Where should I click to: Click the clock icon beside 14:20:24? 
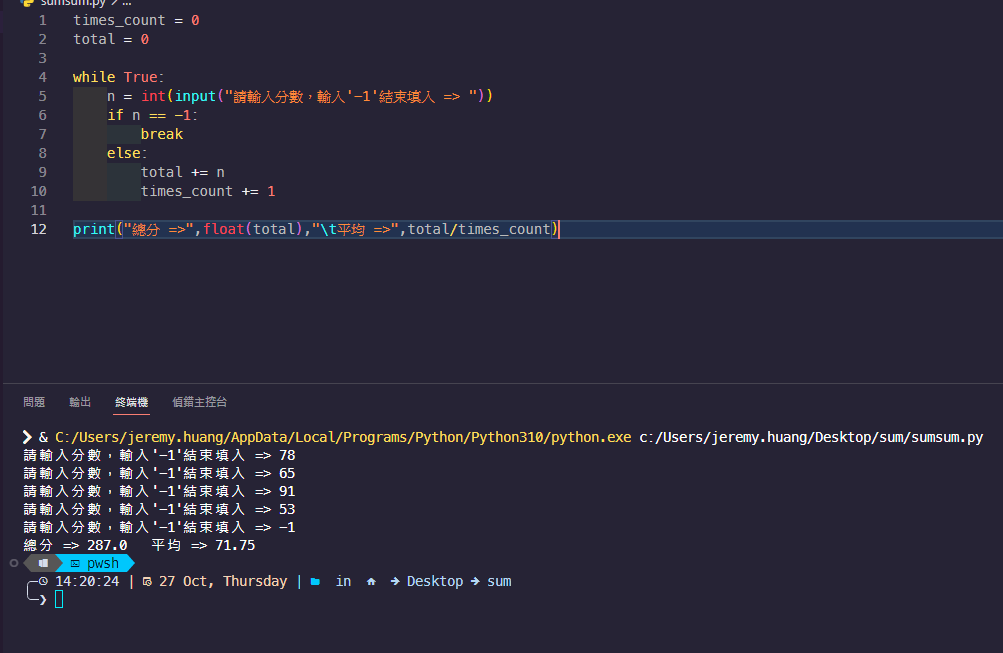[43, 581]
